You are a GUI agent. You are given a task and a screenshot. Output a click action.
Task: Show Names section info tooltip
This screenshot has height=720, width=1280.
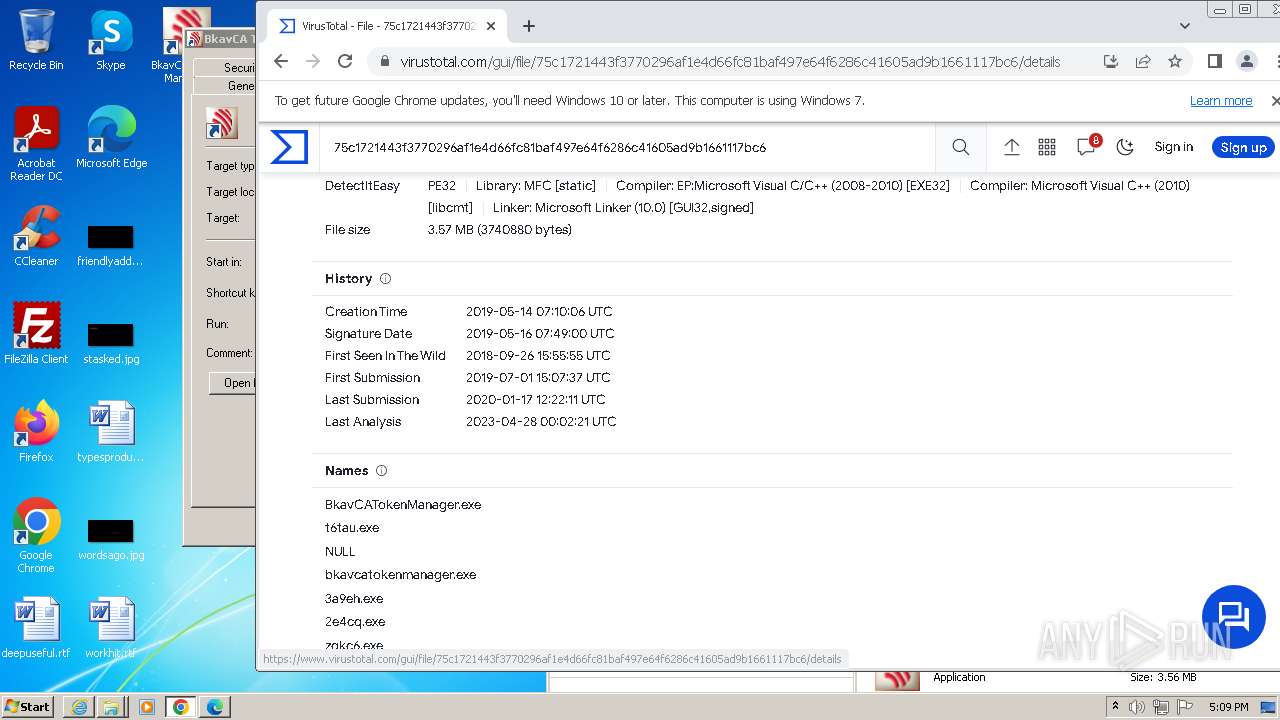click(x=382, y=471)
